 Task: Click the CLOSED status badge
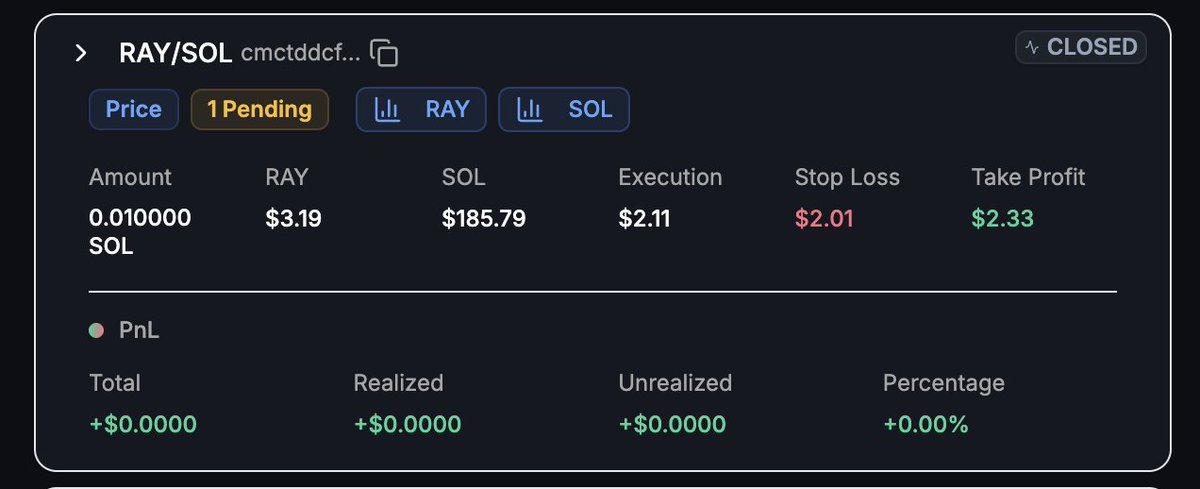(1081, 47)
